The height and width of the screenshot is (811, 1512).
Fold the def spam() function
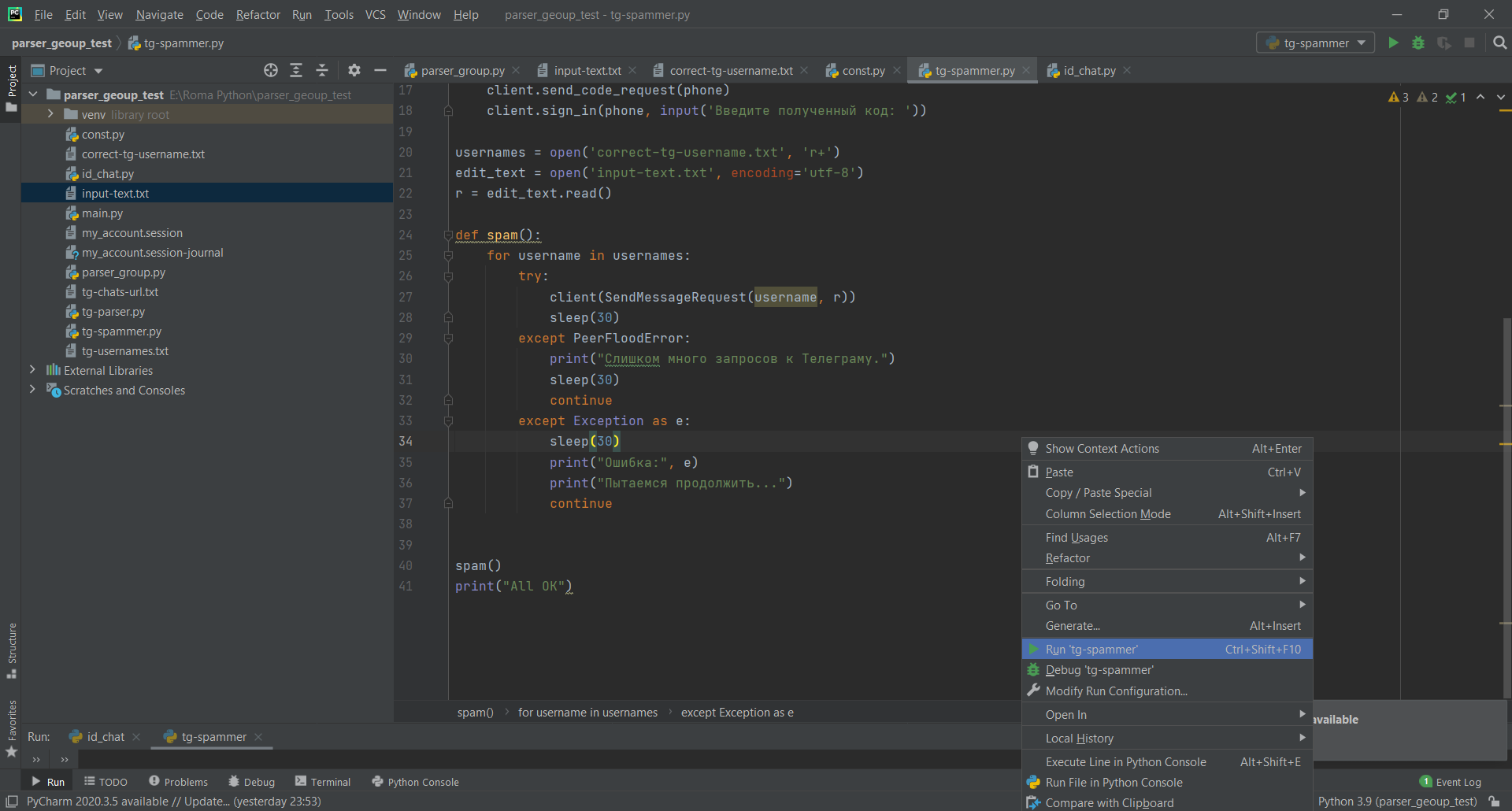tap(448, 235)
